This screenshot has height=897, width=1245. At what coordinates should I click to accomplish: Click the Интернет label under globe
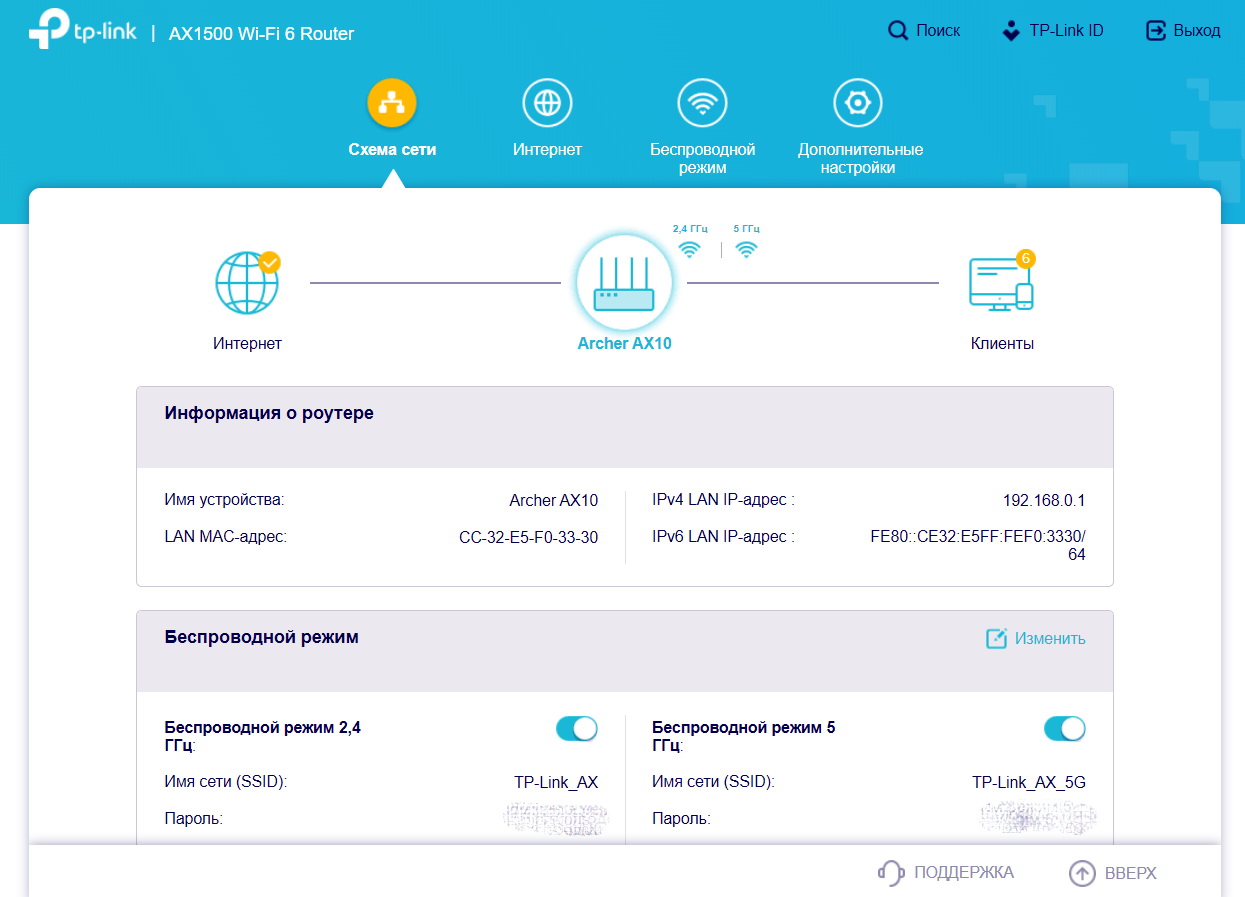point(247,344)
